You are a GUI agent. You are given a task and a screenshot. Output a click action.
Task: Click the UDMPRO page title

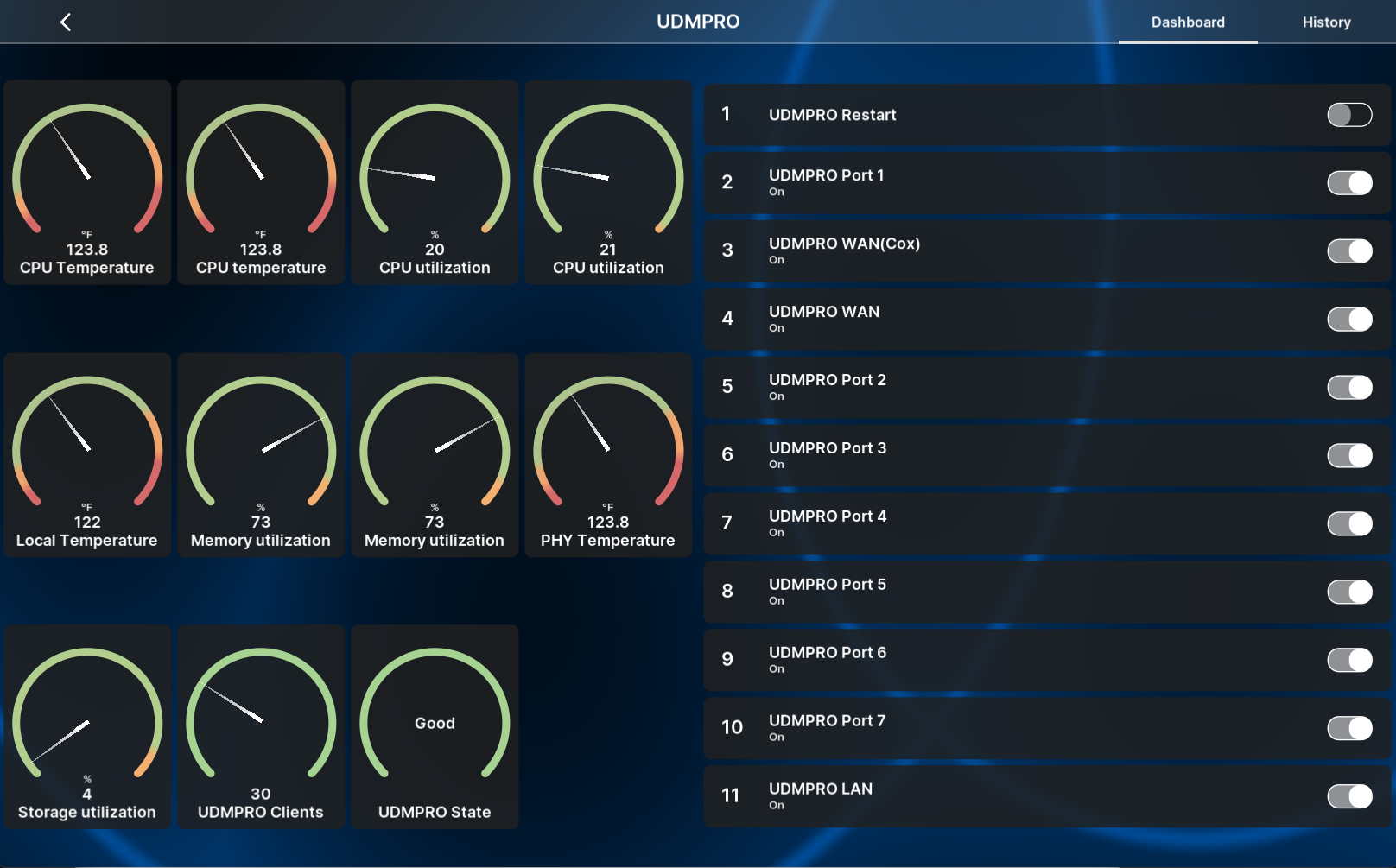click(x=698, y=22)
